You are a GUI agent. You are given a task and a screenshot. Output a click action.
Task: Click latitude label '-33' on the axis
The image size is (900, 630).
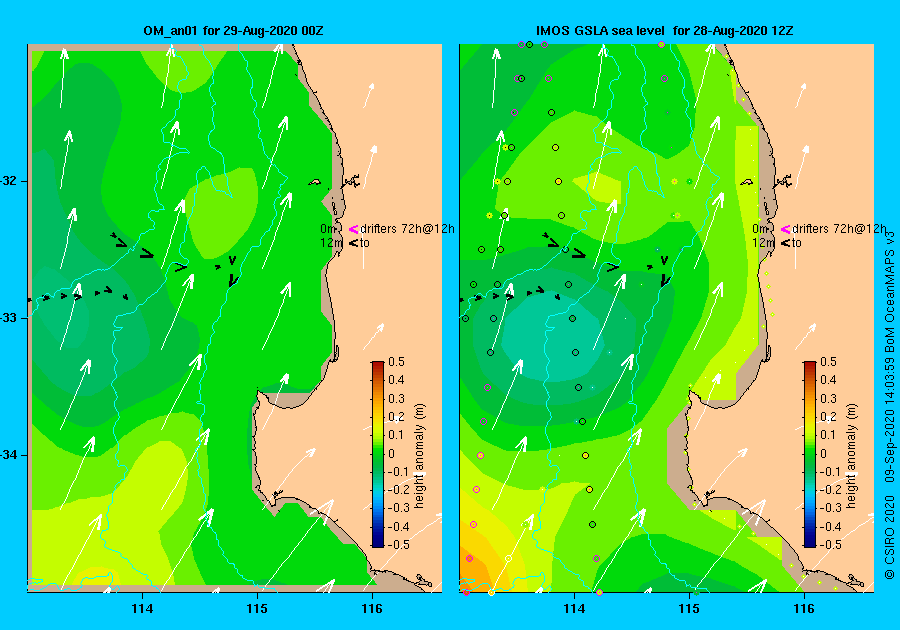[x=9, y=318]
